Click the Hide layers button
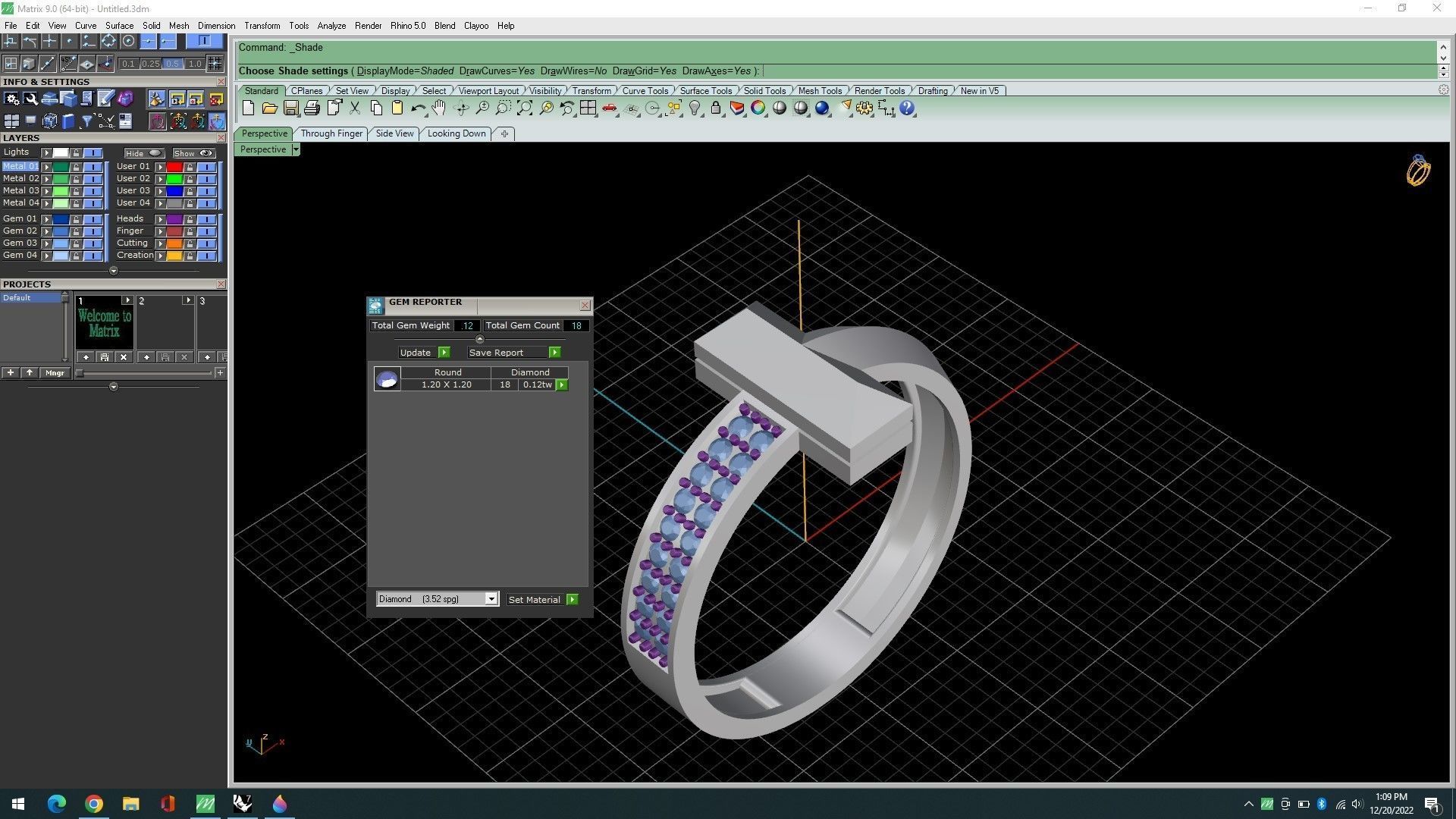 (x=144, y=153)
